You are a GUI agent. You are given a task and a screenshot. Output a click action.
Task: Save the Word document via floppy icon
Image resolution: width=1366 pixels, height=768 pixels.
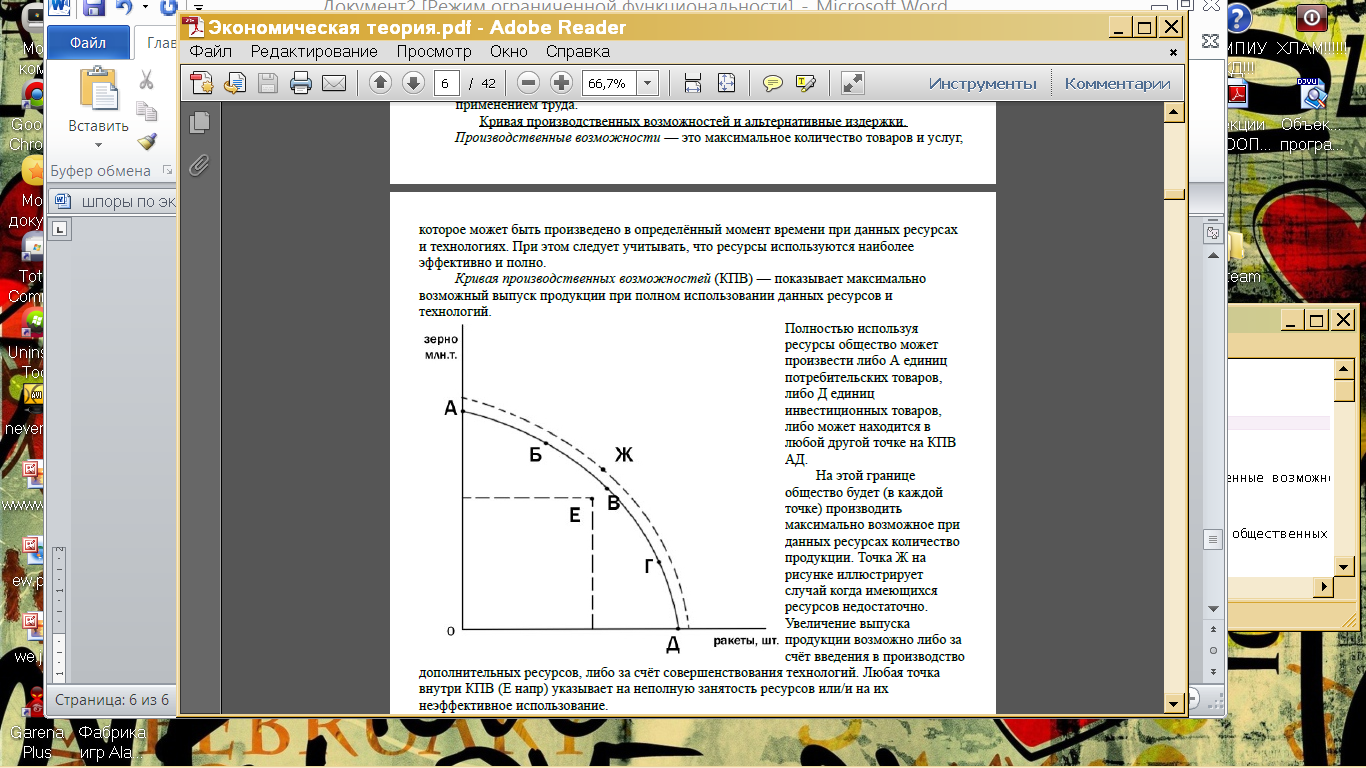pos(94,9)
